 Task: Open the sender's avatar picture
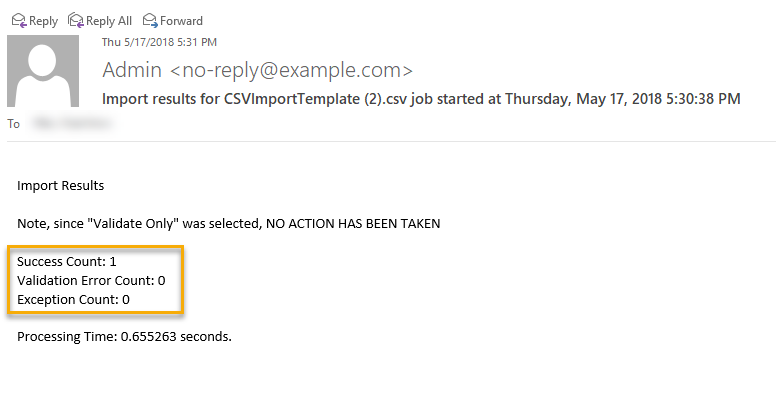(x=43, y=71)
